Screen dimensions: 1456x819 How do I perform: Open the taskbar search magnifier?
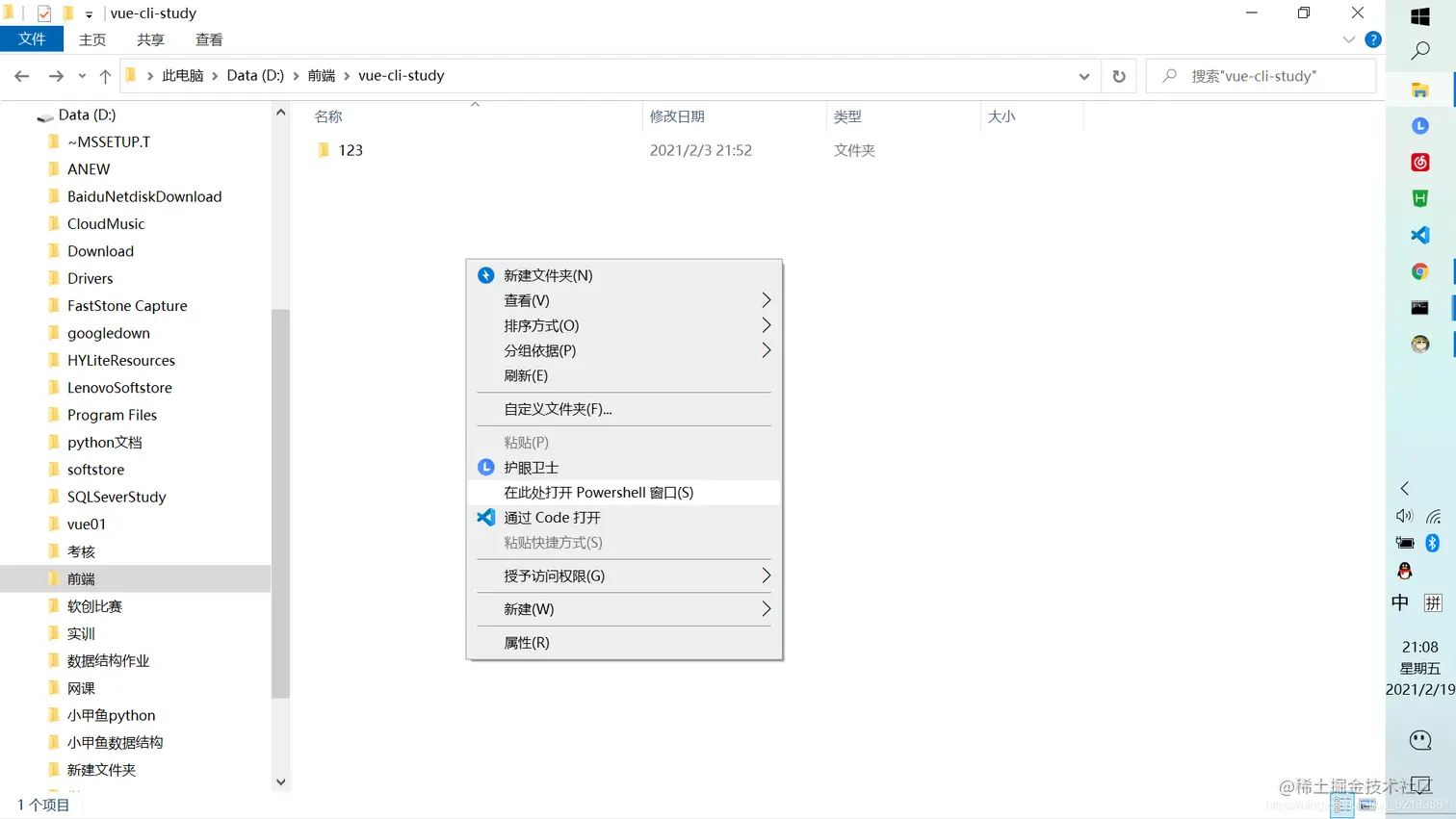point(1420,51)
